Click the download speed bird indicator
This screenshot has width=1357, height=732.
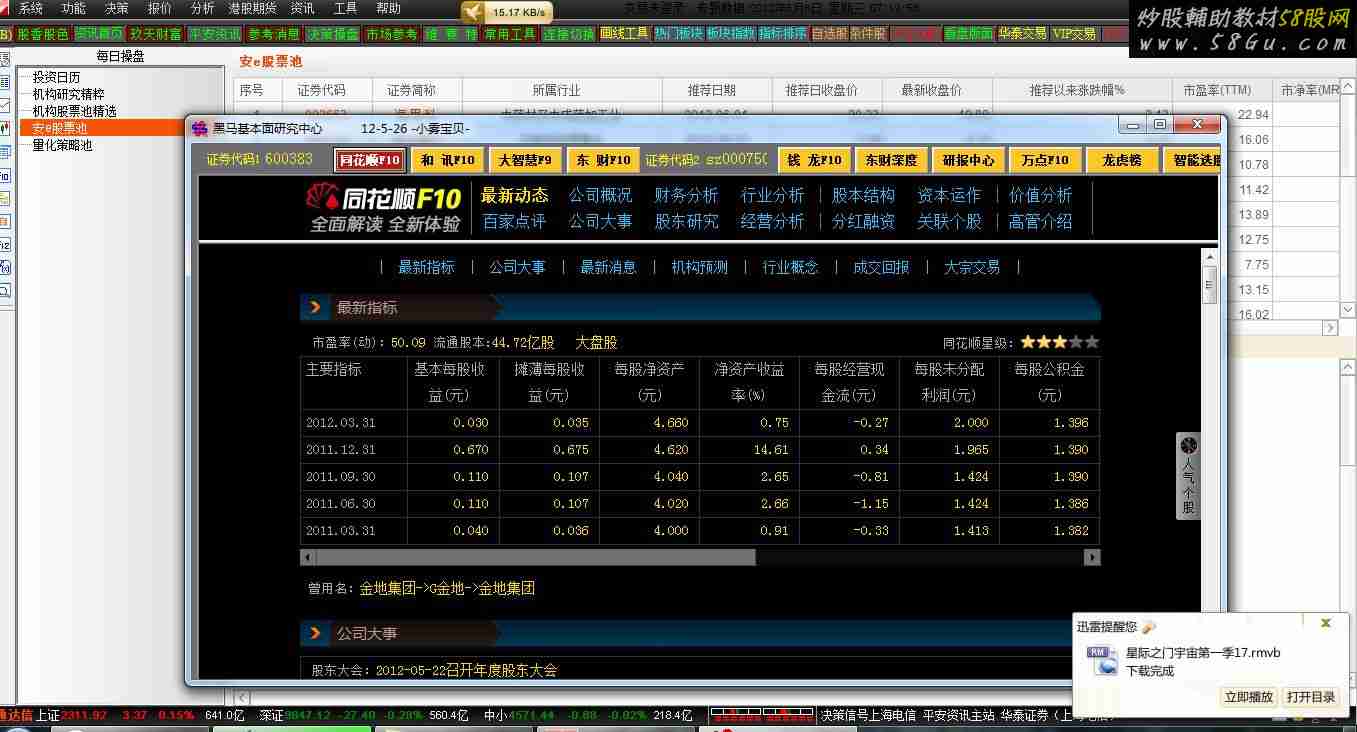pos(507,12)
